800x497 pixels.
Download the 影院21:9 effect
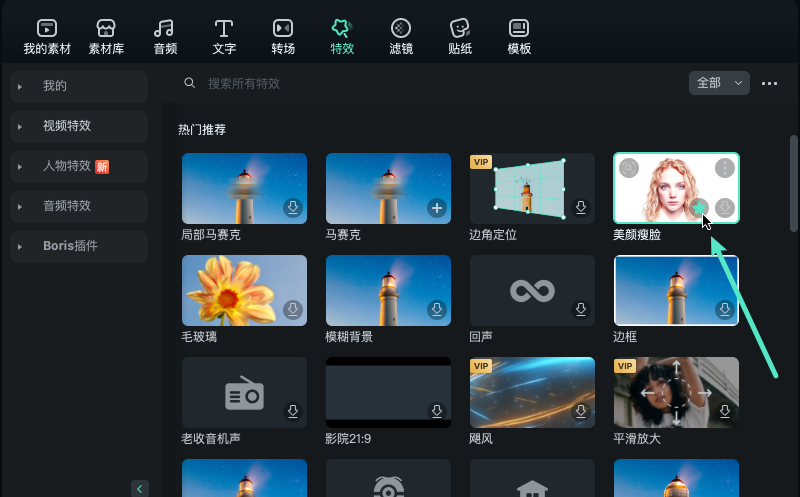click(x=437, y=412)
